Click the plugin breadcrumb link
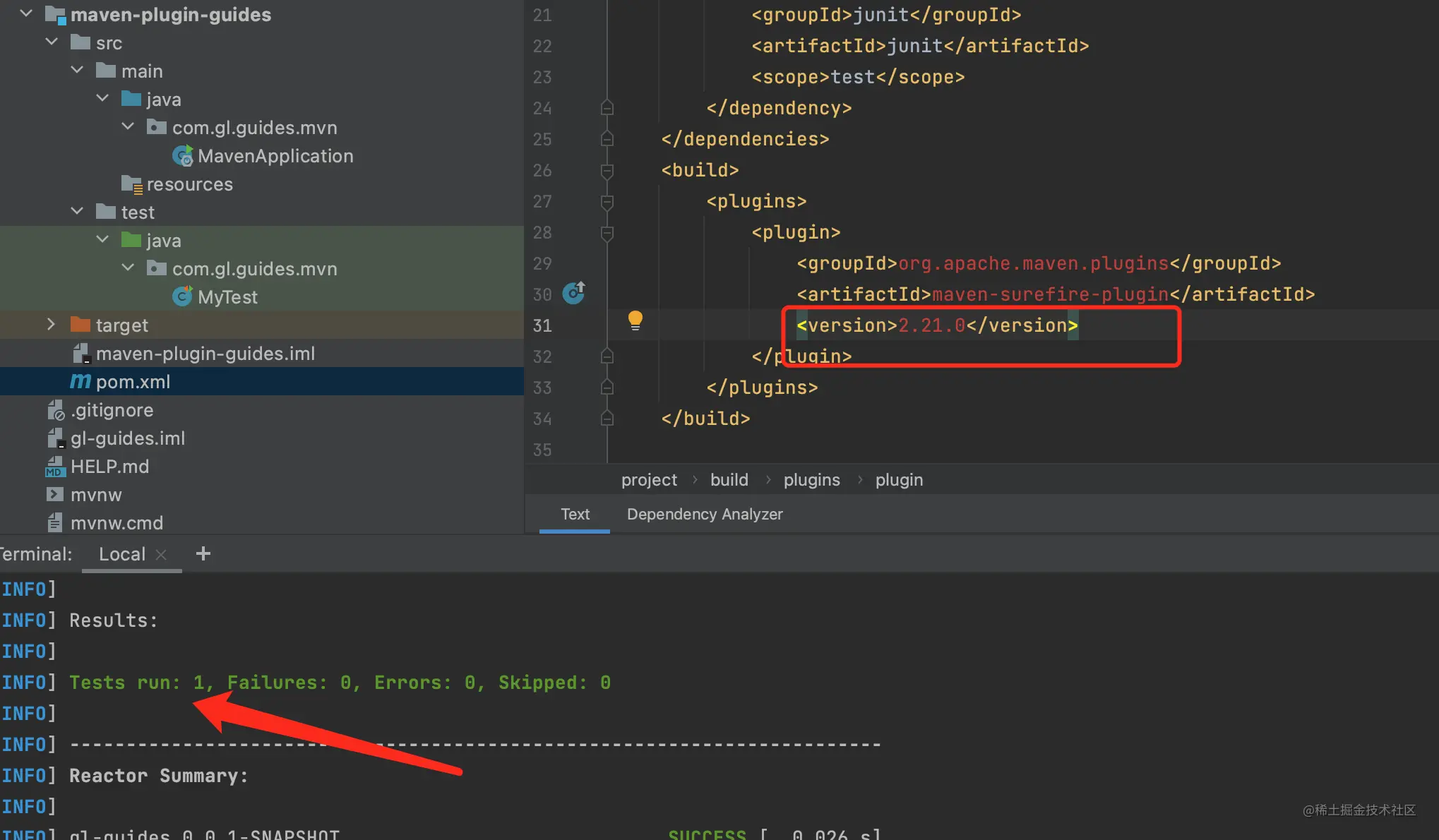Screen dimensions: 1439x840 pos(899,479)
